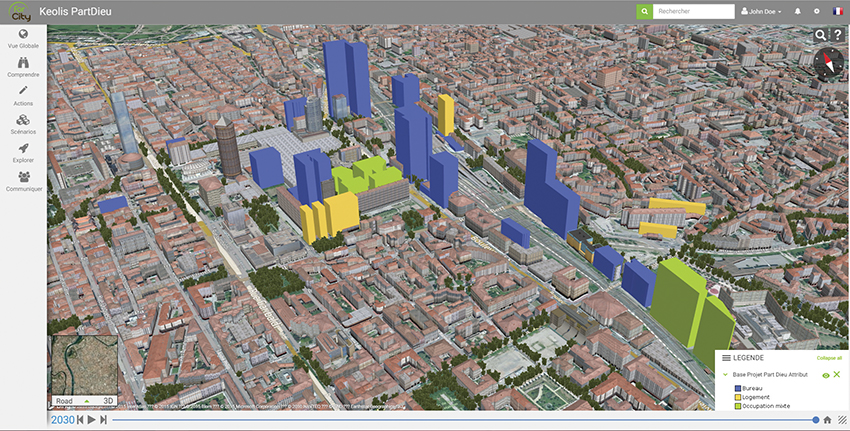Screen dimensions: 850x431
Task: Reset orientation with the compass
Action: 829,63
